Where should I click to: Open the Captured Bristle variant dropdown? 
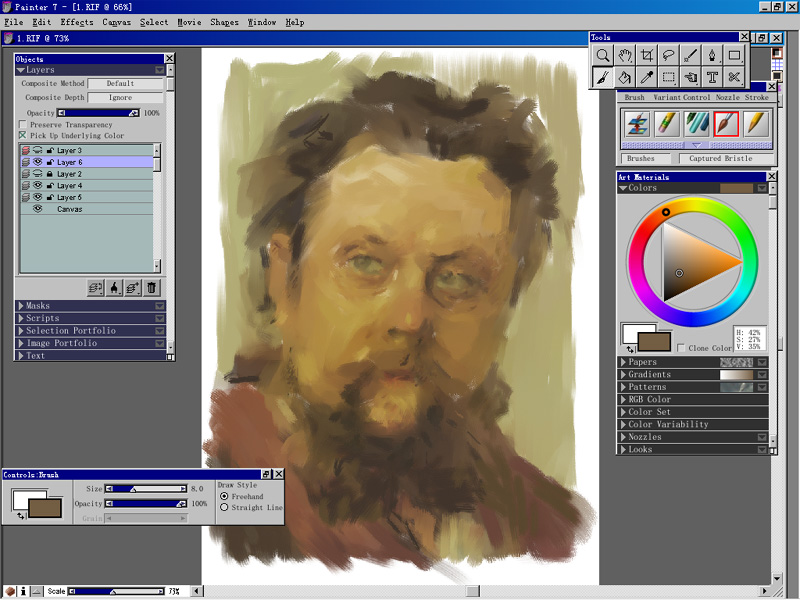(727, 159)
